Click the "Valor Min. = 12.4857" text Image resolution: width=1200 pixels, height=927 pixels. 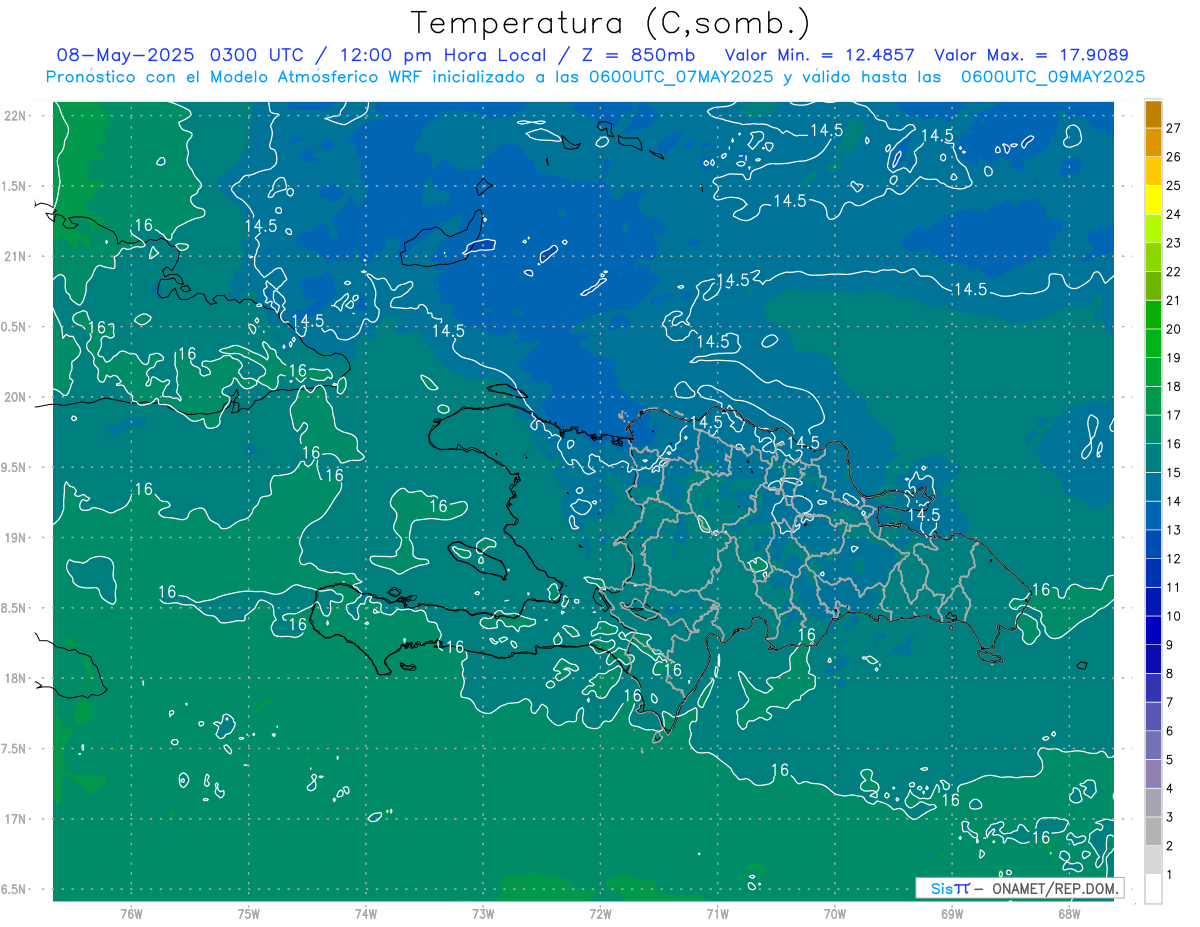pyautogui.click(x=822, y=55)
